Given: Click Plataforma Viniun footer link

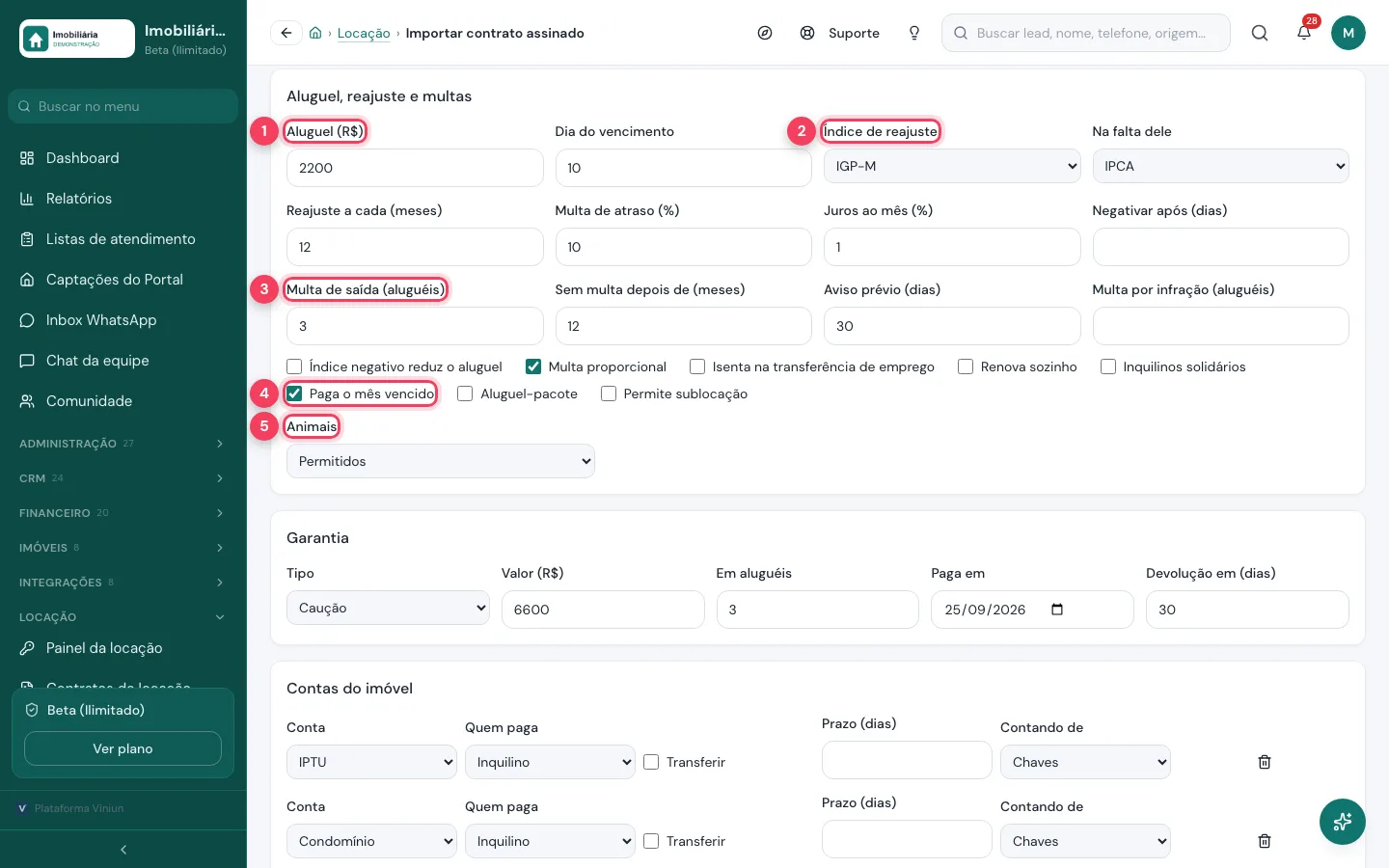Looking at the screenshot, I should click(71, 808).
